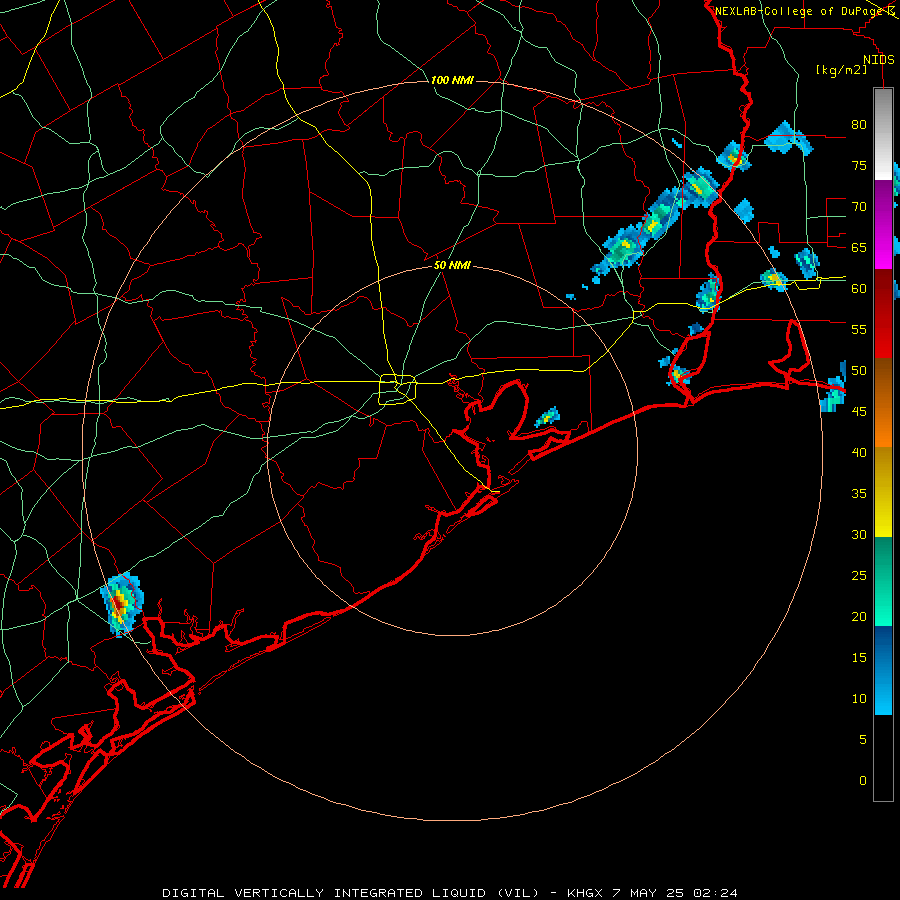Click the "35" value on the VIL scale

859,494
